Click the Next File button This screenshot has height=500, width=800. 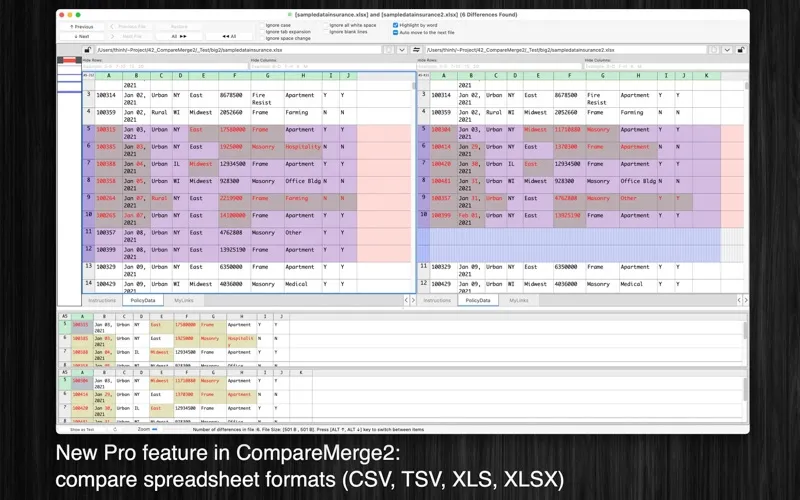130,36
